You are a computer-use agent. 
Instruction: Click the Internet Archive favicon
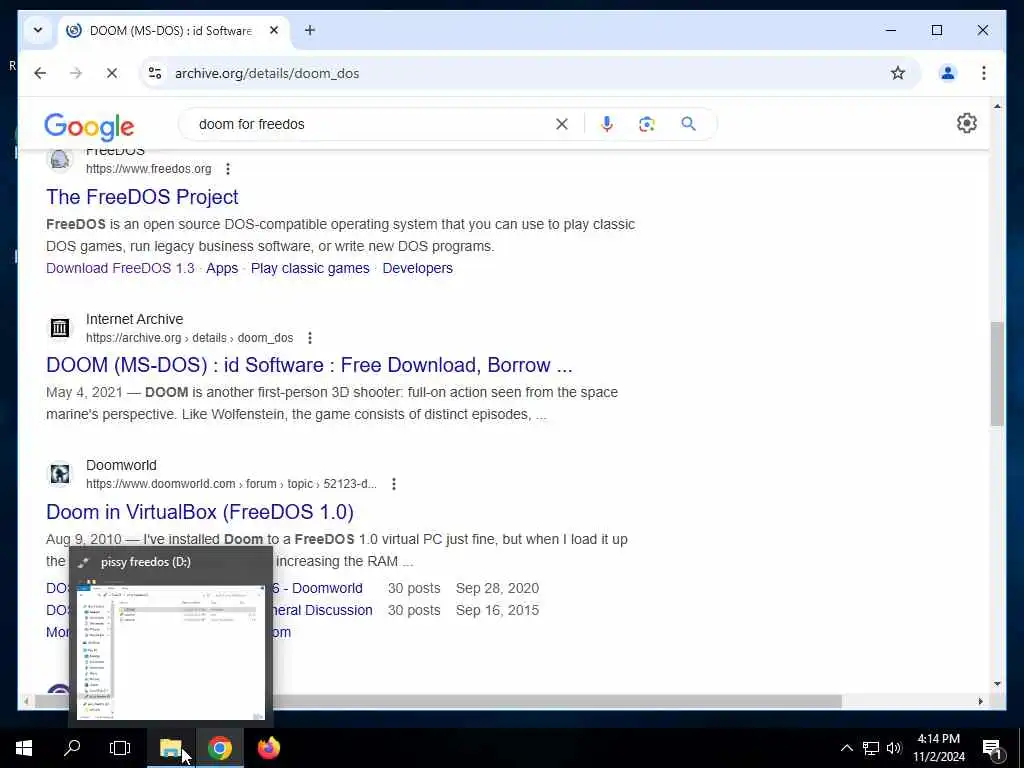pos(60,327)
